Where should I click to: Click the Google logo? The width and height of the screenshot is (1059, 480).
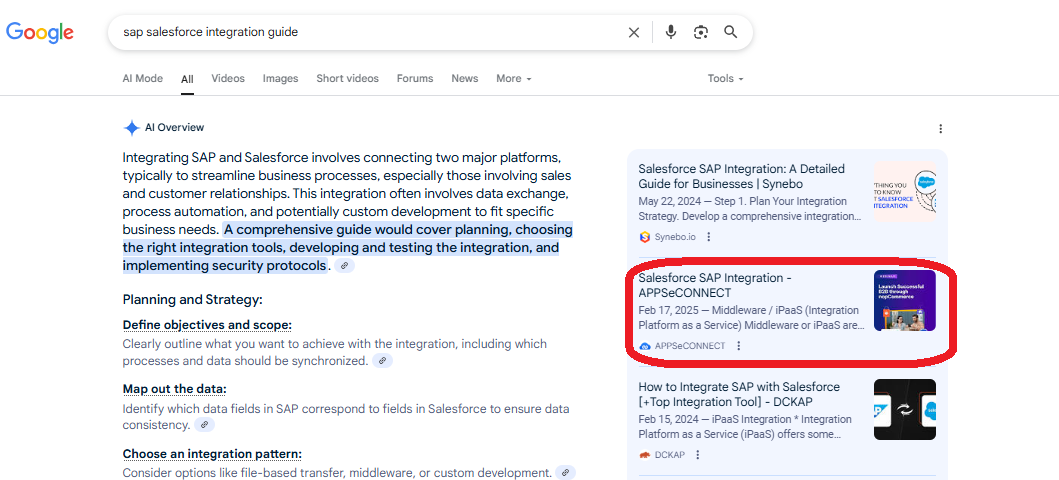coord(40,32)
